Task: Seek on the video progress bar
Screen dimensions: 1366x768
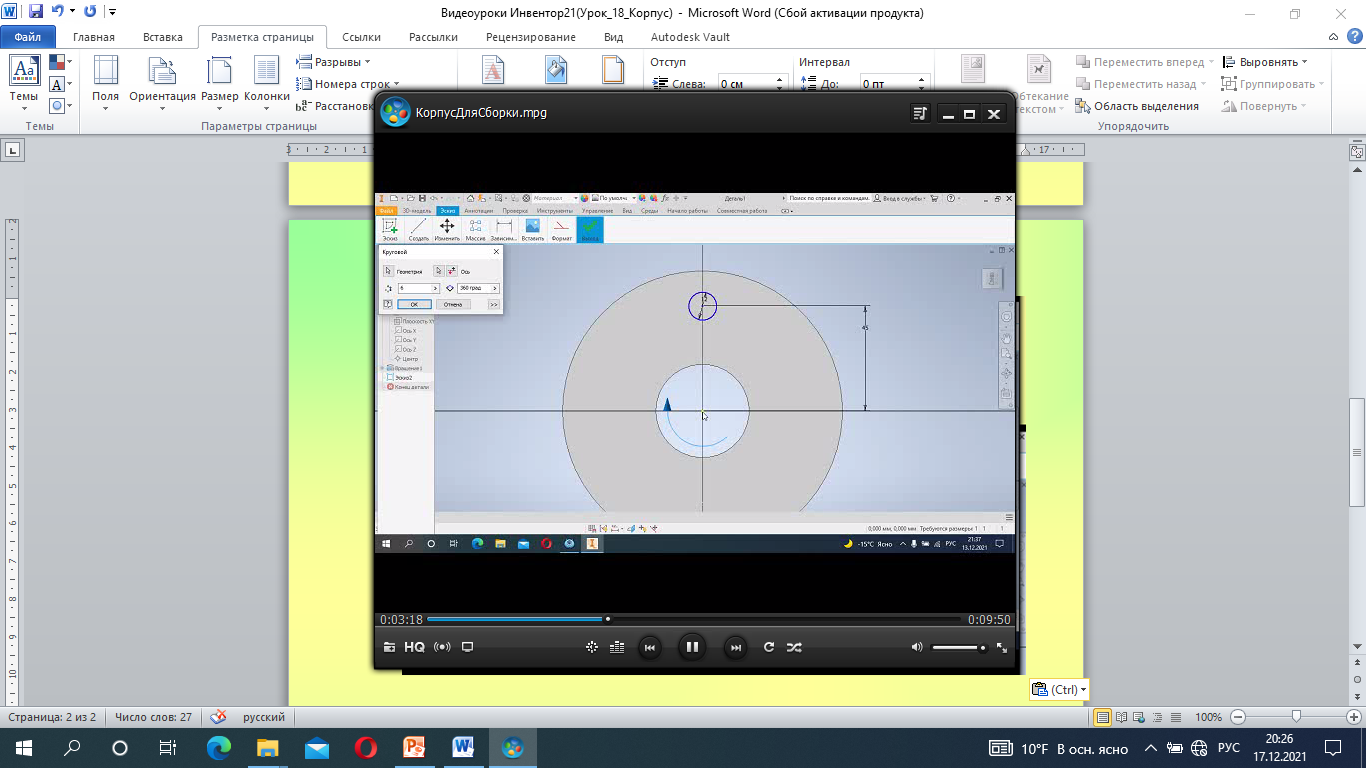Action: point(694,619)
